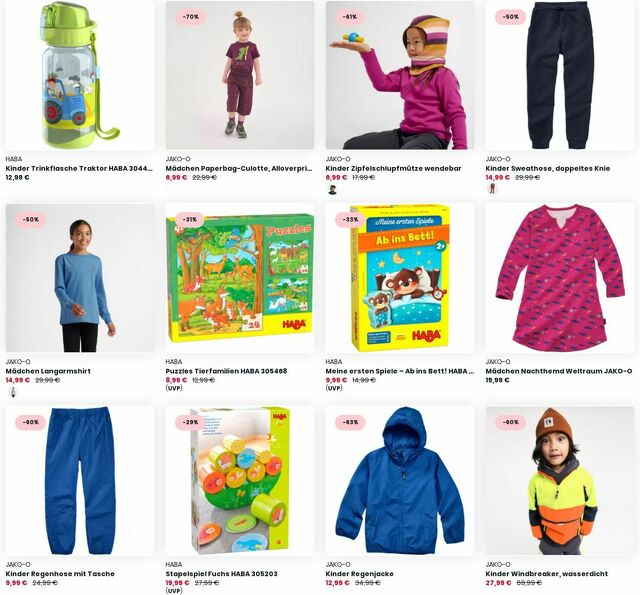Open the Kinder Trinkflasche Traktor HABA product link
This screenshot has height=595, width=640.
click(x=79, y=168)
